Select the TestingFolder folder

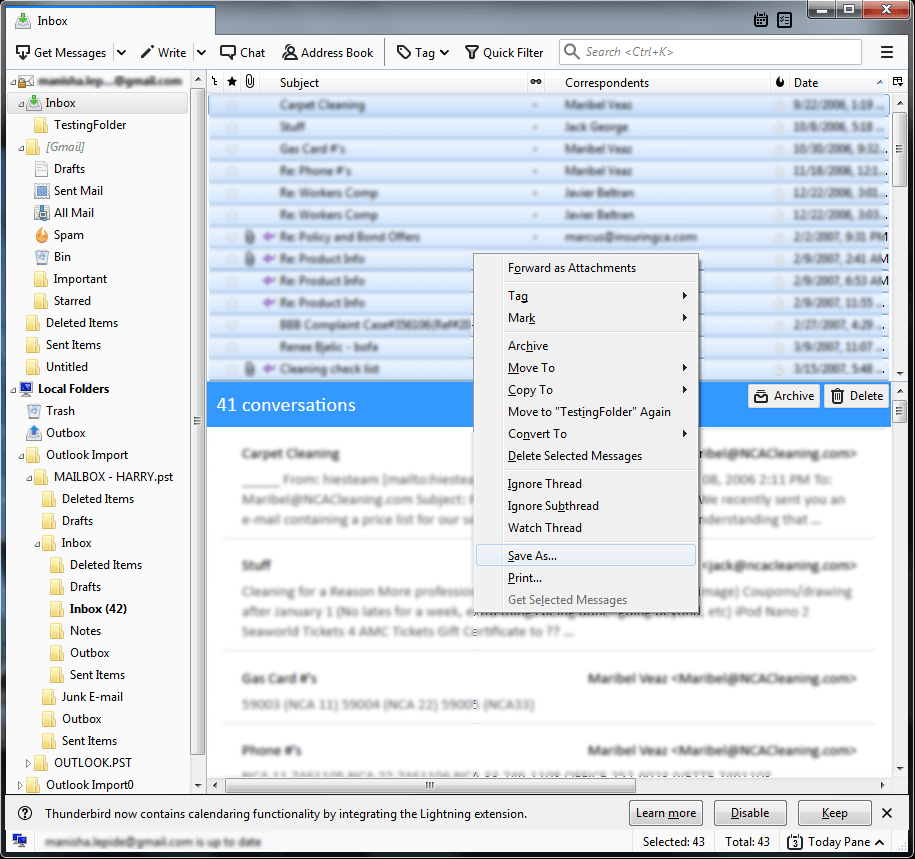pyautogui.click(x=89, y=125)
